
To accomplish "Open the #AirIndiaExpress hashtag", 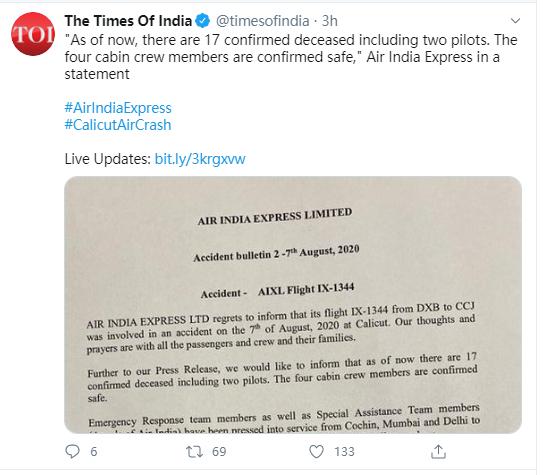I will pyautogui.click(x=118, y=108).
